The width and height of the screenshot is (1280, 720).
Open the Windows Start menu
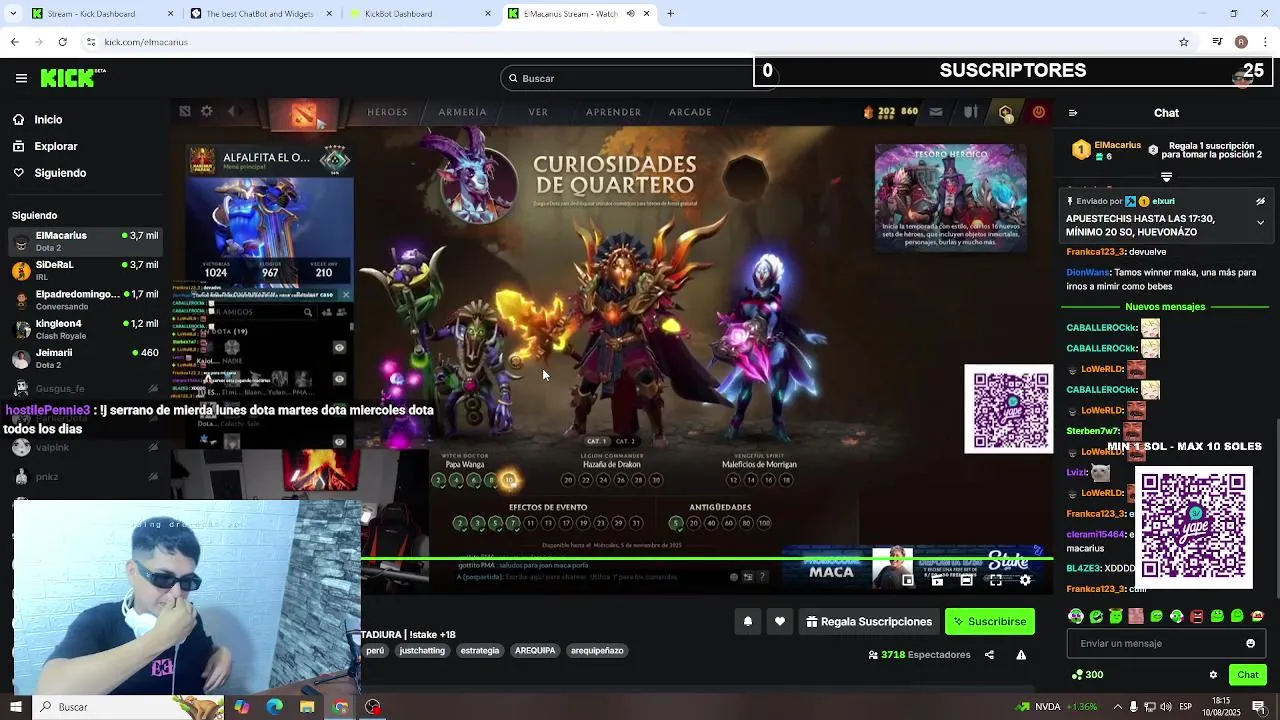[x=15, y=707]
